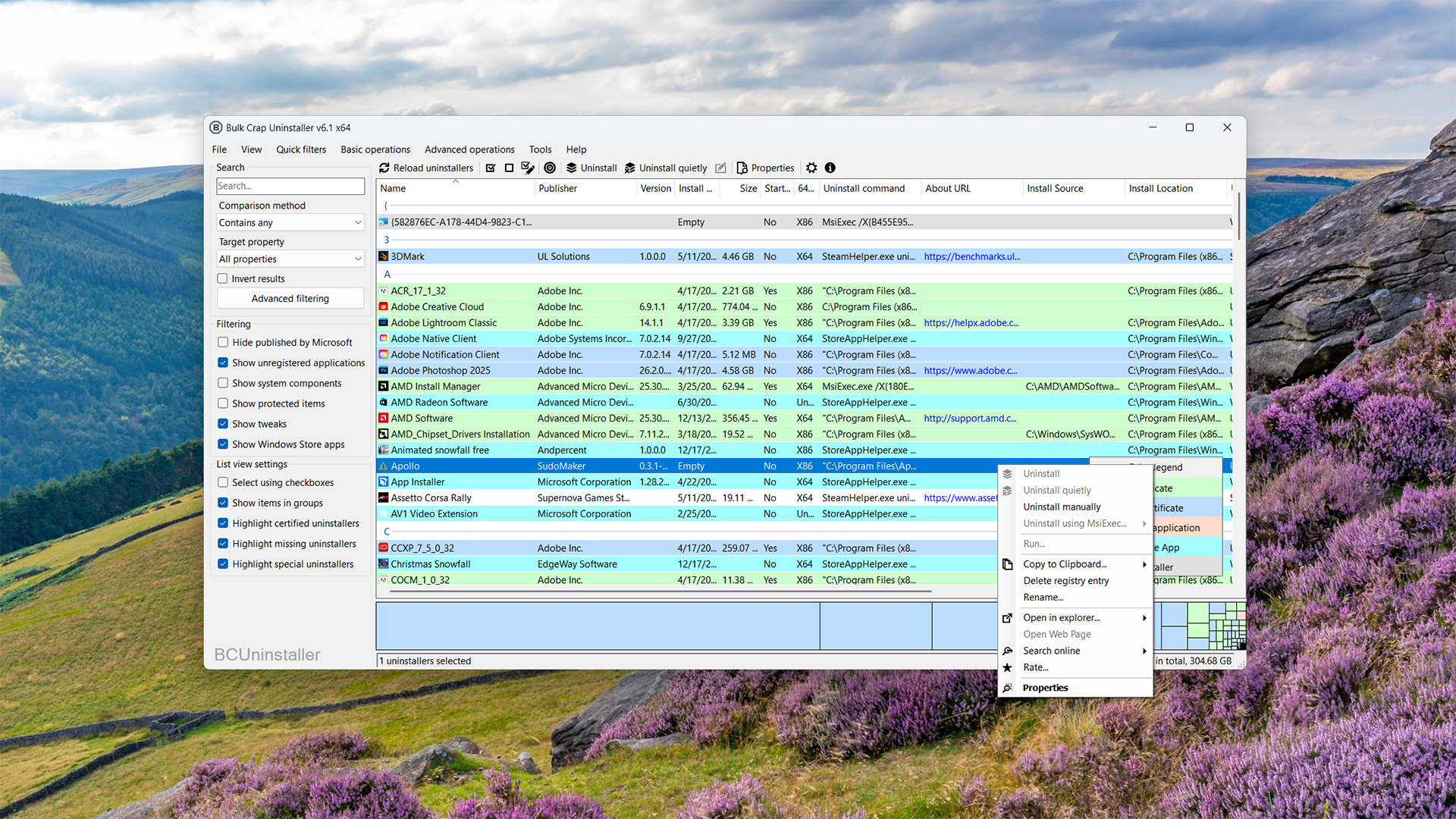Open the helpx.adobe Lightroom URL link

click(x=971, y=322)
